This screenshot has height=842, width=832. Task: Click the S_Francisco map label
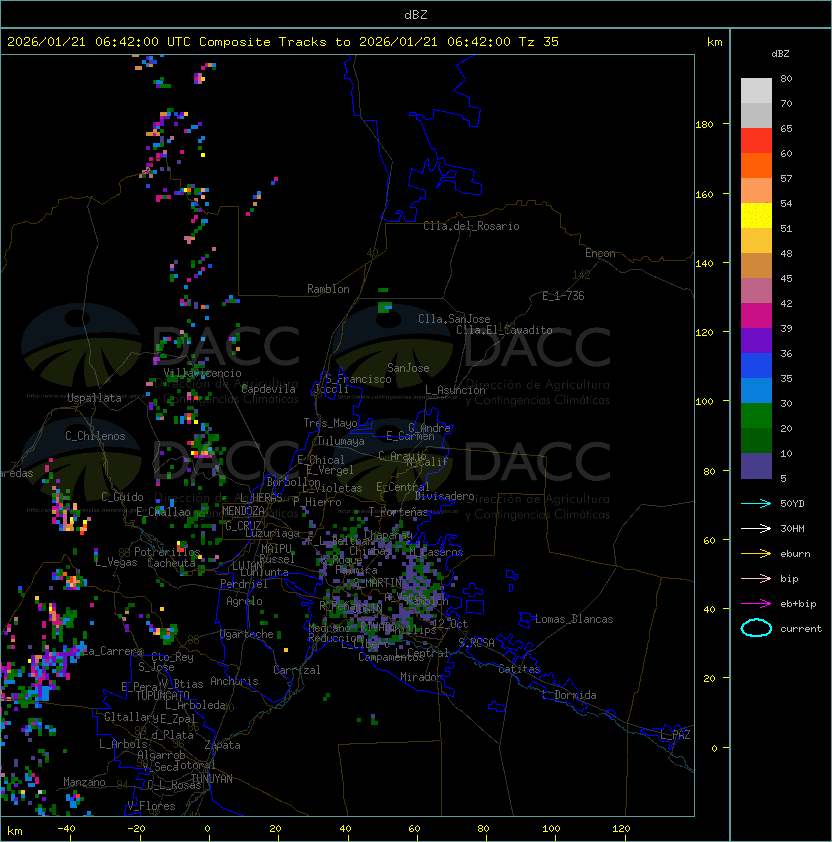coord(358,379)
